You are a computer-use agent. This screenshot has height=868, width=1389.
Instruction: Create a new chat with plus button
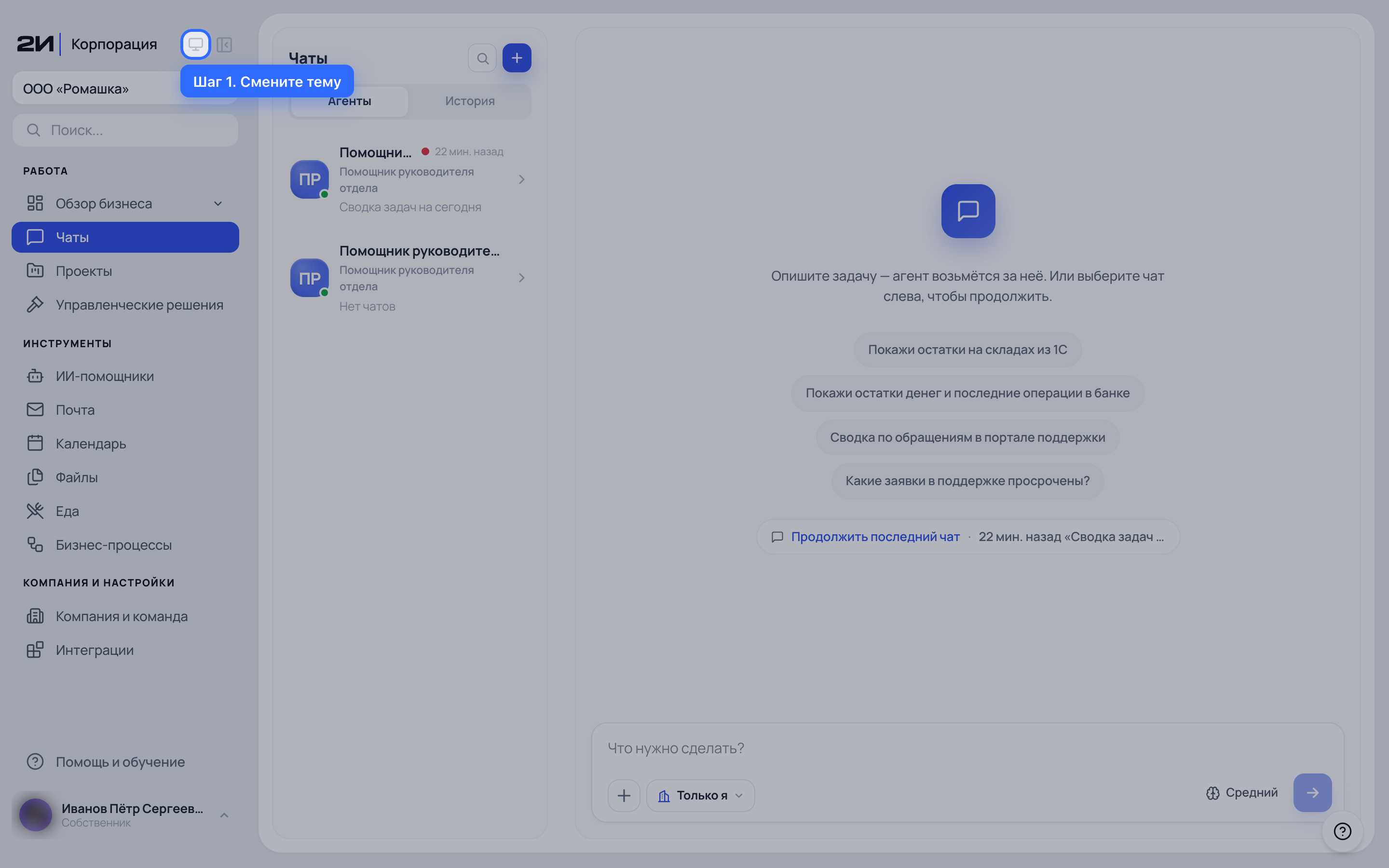[517, 58]
